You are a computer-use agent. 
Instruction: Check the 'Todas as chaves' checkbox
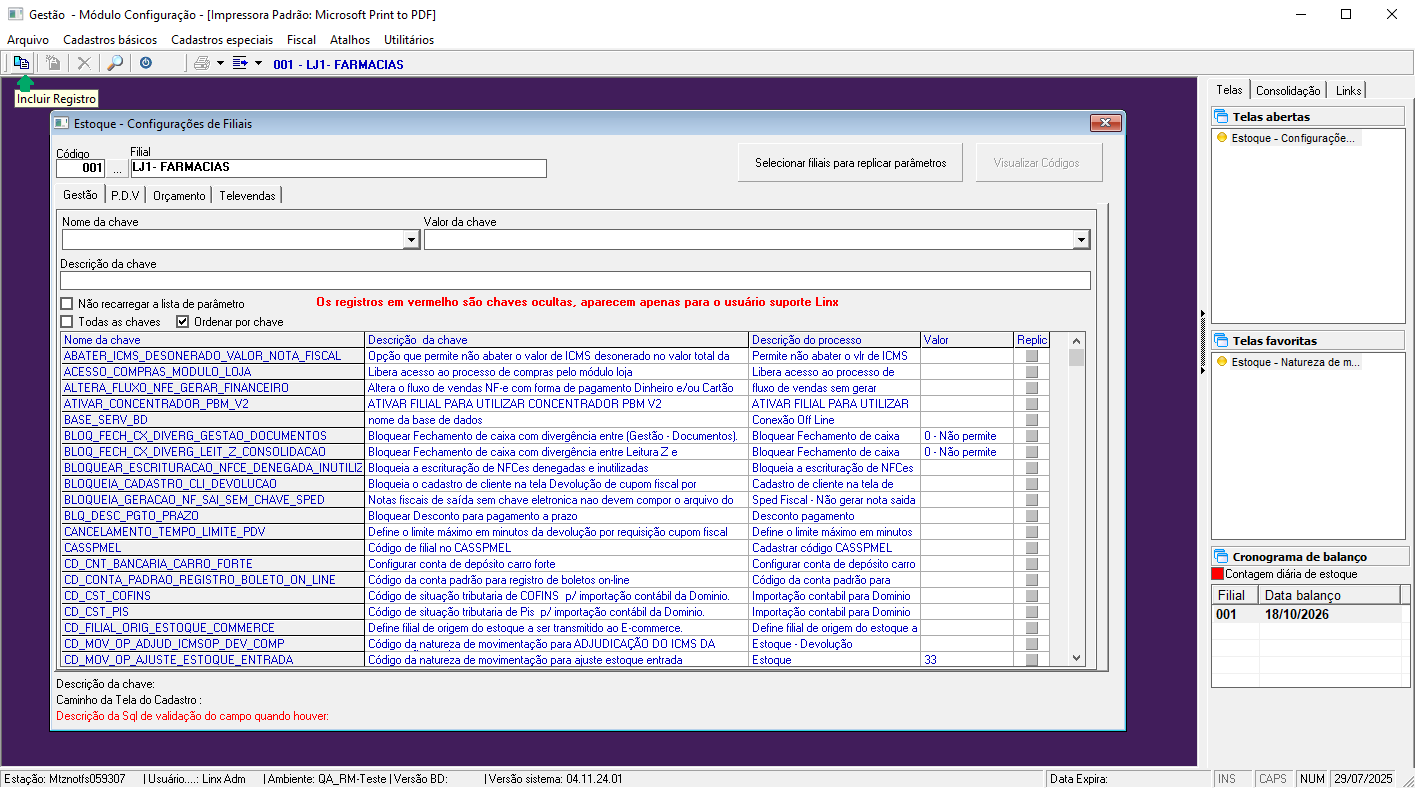[x=67, y=322]
